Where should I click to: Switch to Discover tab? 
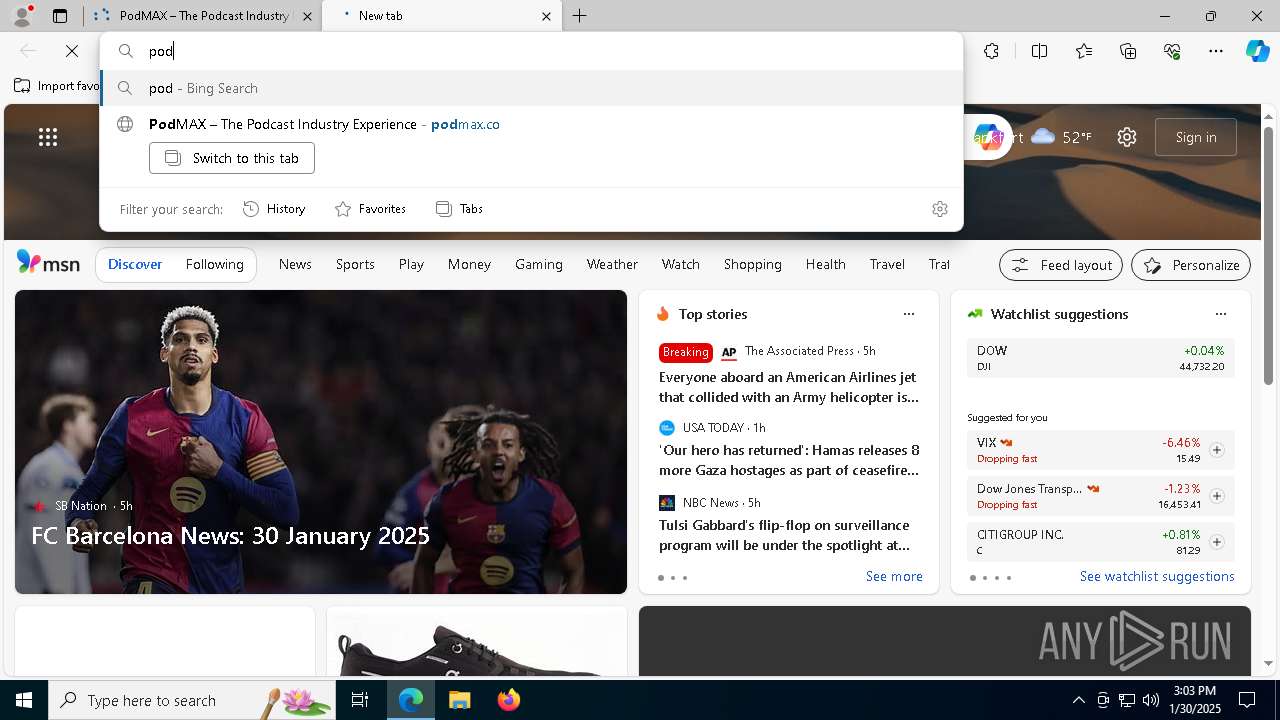point(135,264)
